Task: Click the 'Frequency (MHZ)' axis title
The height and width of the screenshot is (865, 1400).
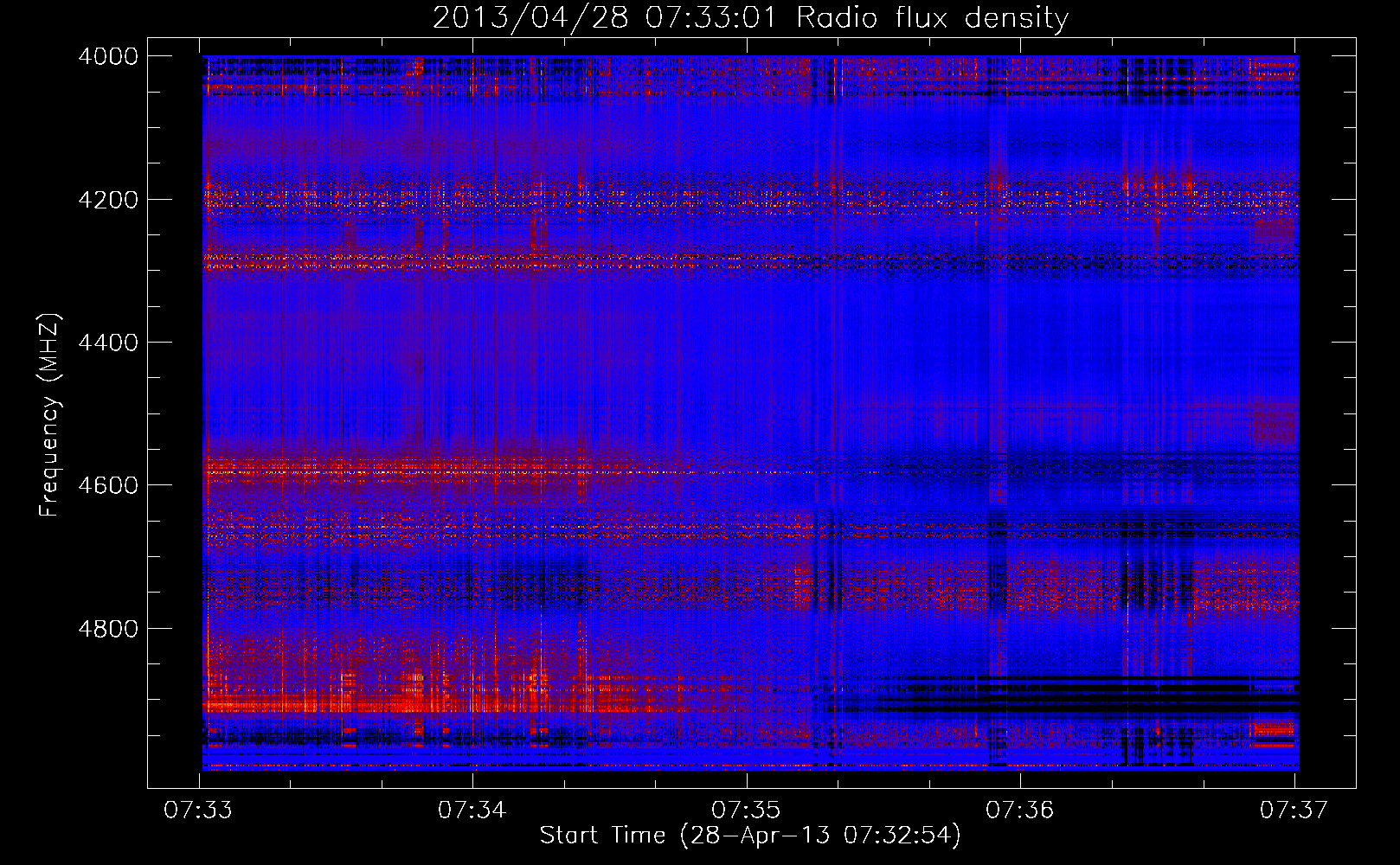Action: [x=49, y=415]
